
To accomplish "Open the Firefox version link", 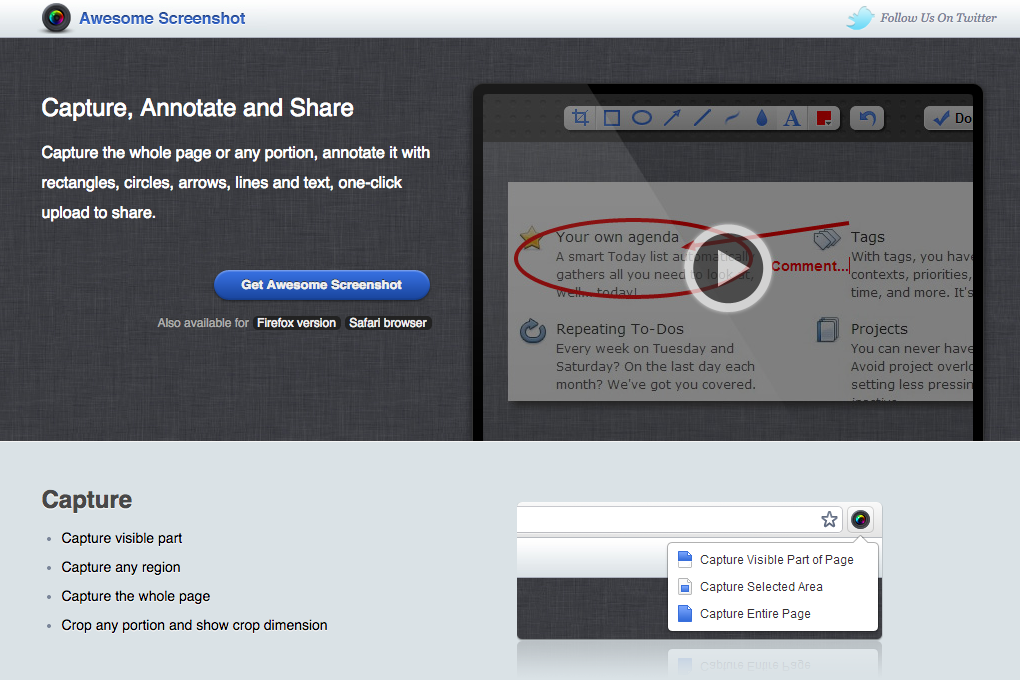I will (296, 323).
